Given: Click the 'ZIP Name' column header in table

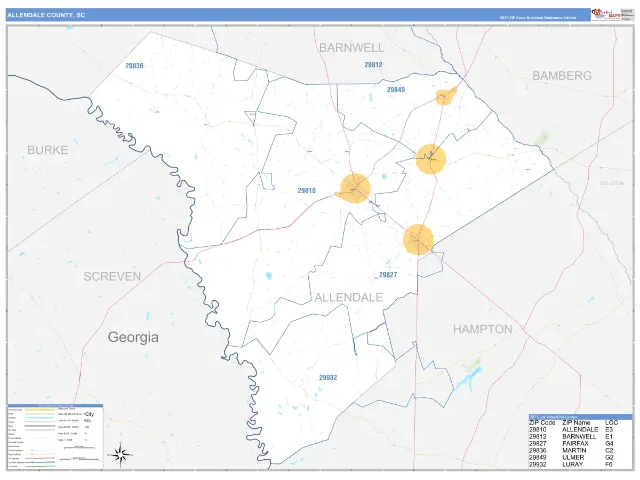Looking at the screenshot, I should [576, 423].
